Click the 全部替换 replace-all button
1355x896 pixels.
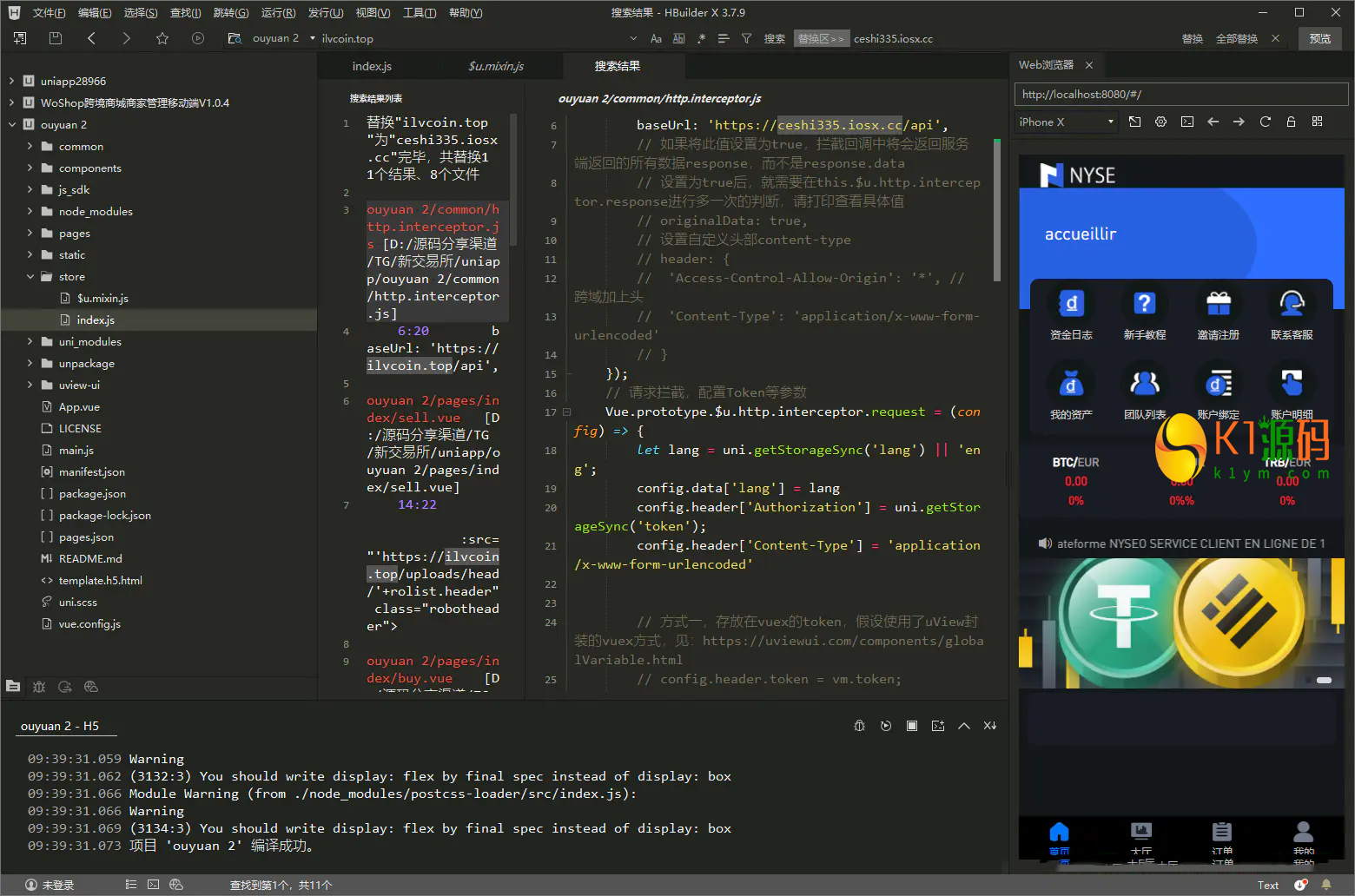pyautogui.click(x=1236, y=38)
